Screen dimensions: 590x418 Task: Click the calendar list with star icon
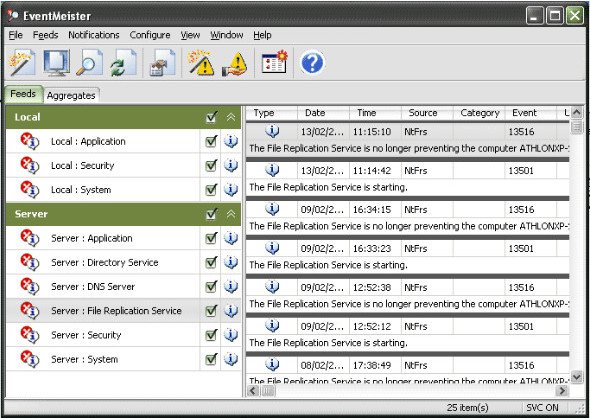[274, 62]
